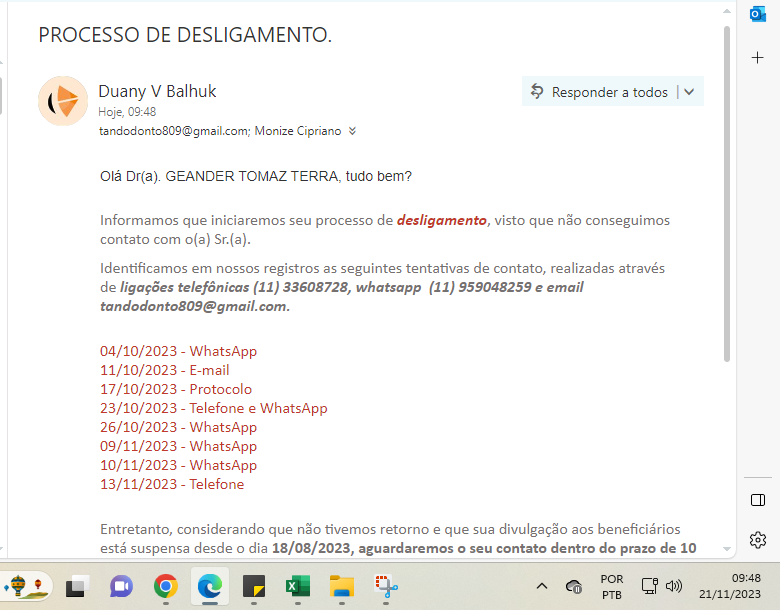Click greeting Olá Dr(a). GEANDER TOMAZ TERRA

click(x=219, y=177)
